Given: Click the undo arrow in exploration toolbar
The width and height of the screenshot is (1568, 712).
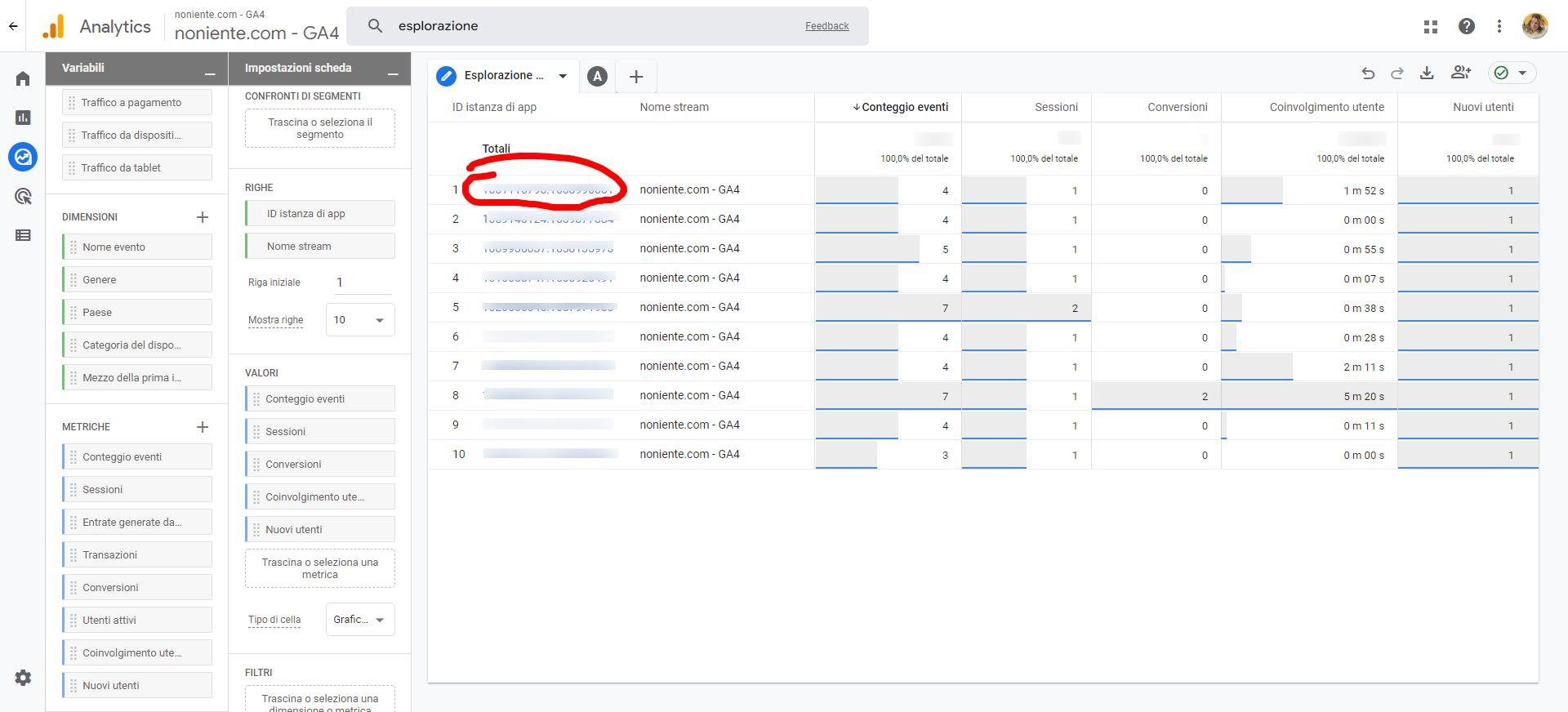Looking at the screenshot, I should coord(1368,73).
